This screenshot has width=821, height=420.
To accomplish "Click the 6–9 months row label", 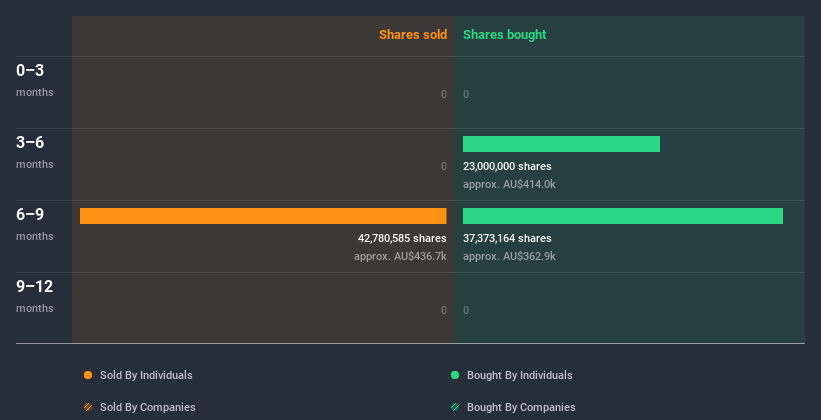I will (x=35, y=224).
